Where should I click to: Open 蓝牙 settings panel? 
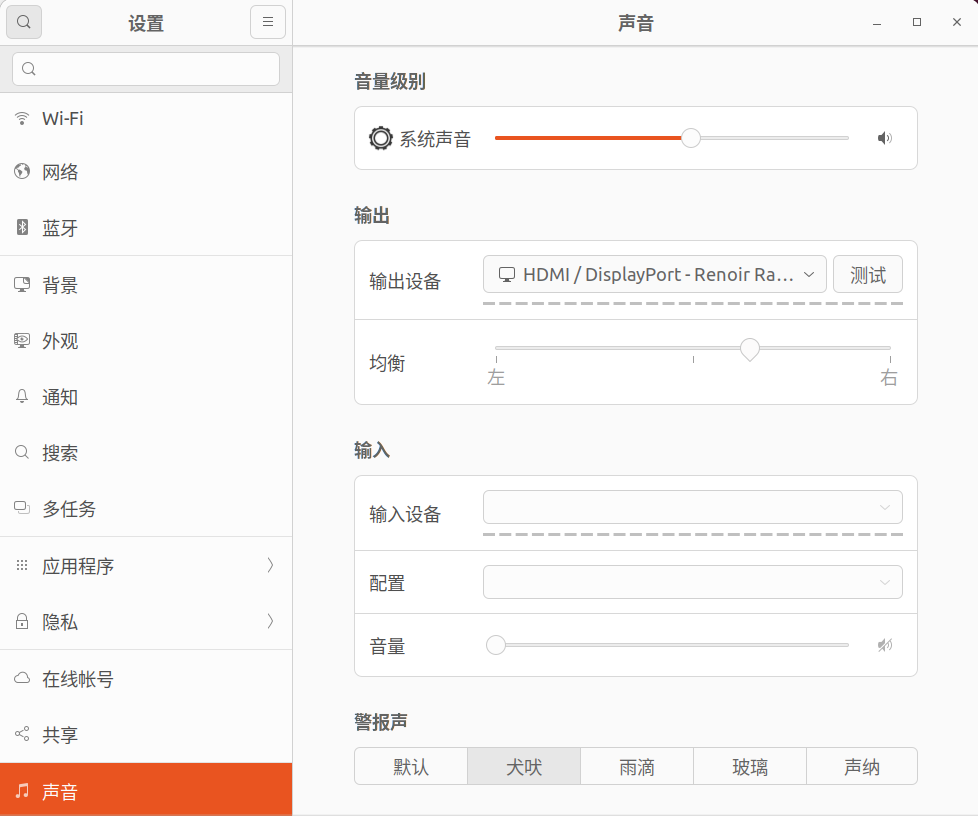[x=146, y=228]
